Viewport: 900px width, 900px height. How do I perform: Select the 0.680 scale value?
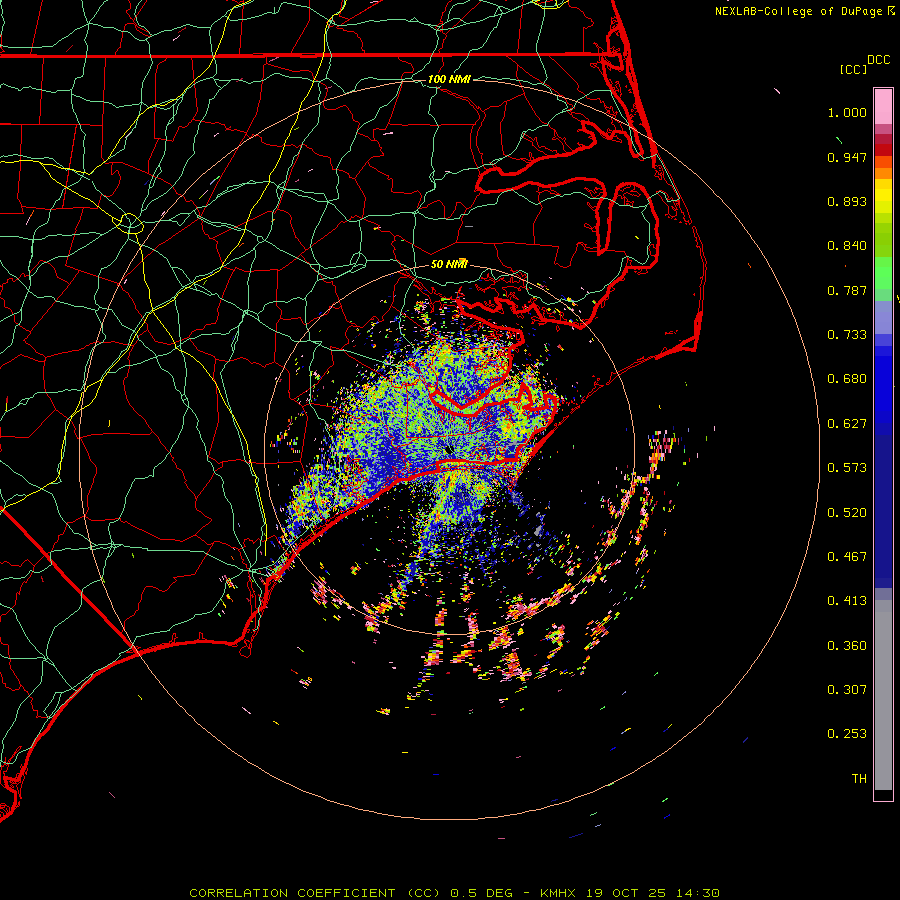pyautogui.click(x=847, y=379)
